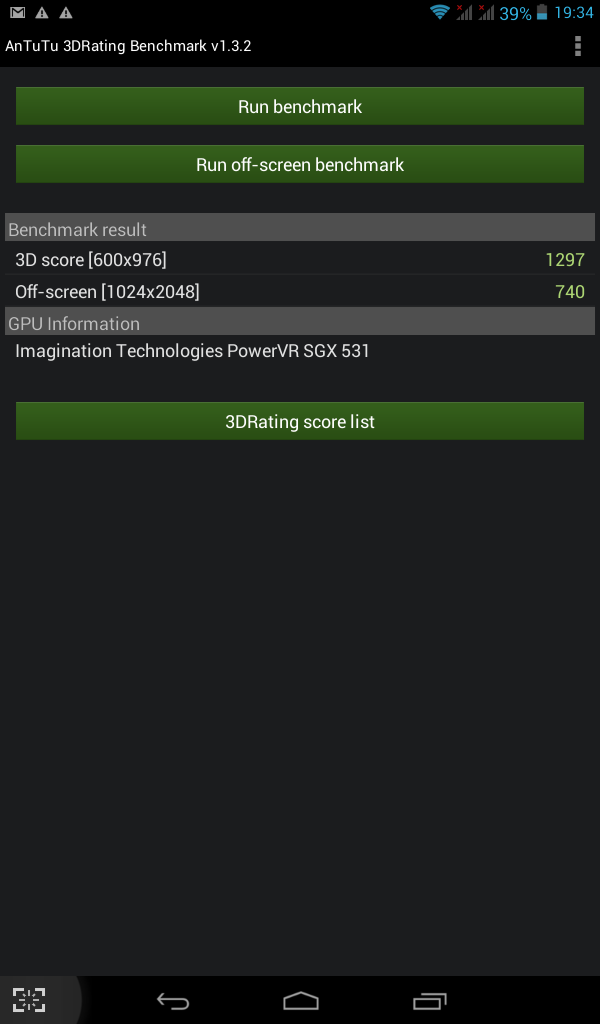Click Run off-screen benchmark button
Screen dimensions: 600x1024
pyautogui.click(x=300, y=164)
